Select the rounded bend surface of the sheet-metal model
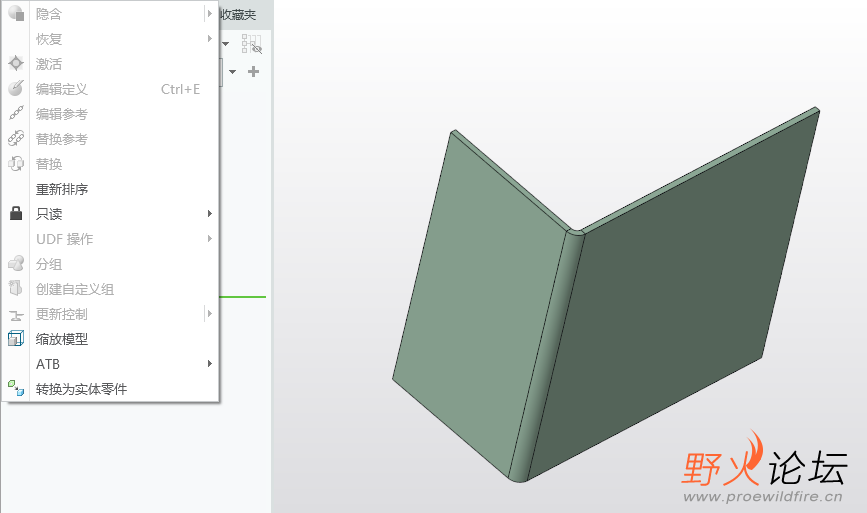This screenshot has height=513, width=867. click(546, 357)
